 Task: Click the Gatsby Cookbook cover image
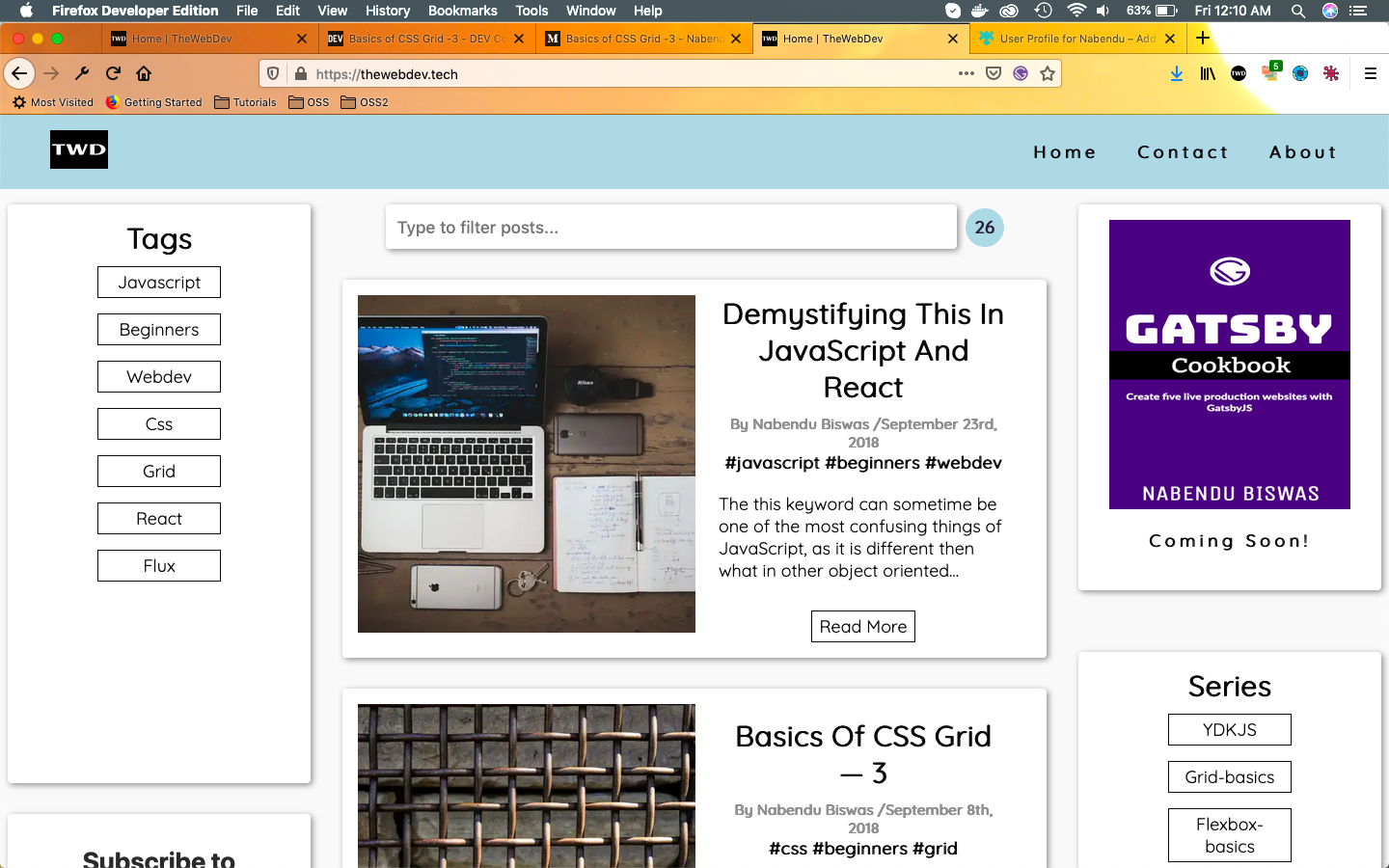[x=1230, y=365]
